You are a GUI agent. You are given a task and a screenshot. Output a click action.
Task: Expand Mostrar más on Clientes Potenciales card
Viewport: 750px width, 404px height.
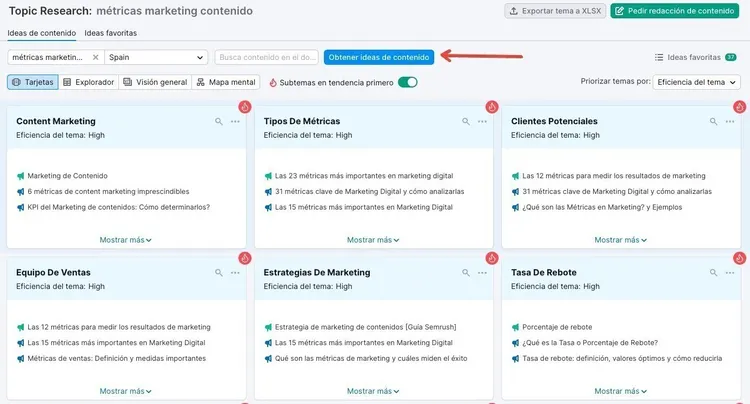(620, 240)
